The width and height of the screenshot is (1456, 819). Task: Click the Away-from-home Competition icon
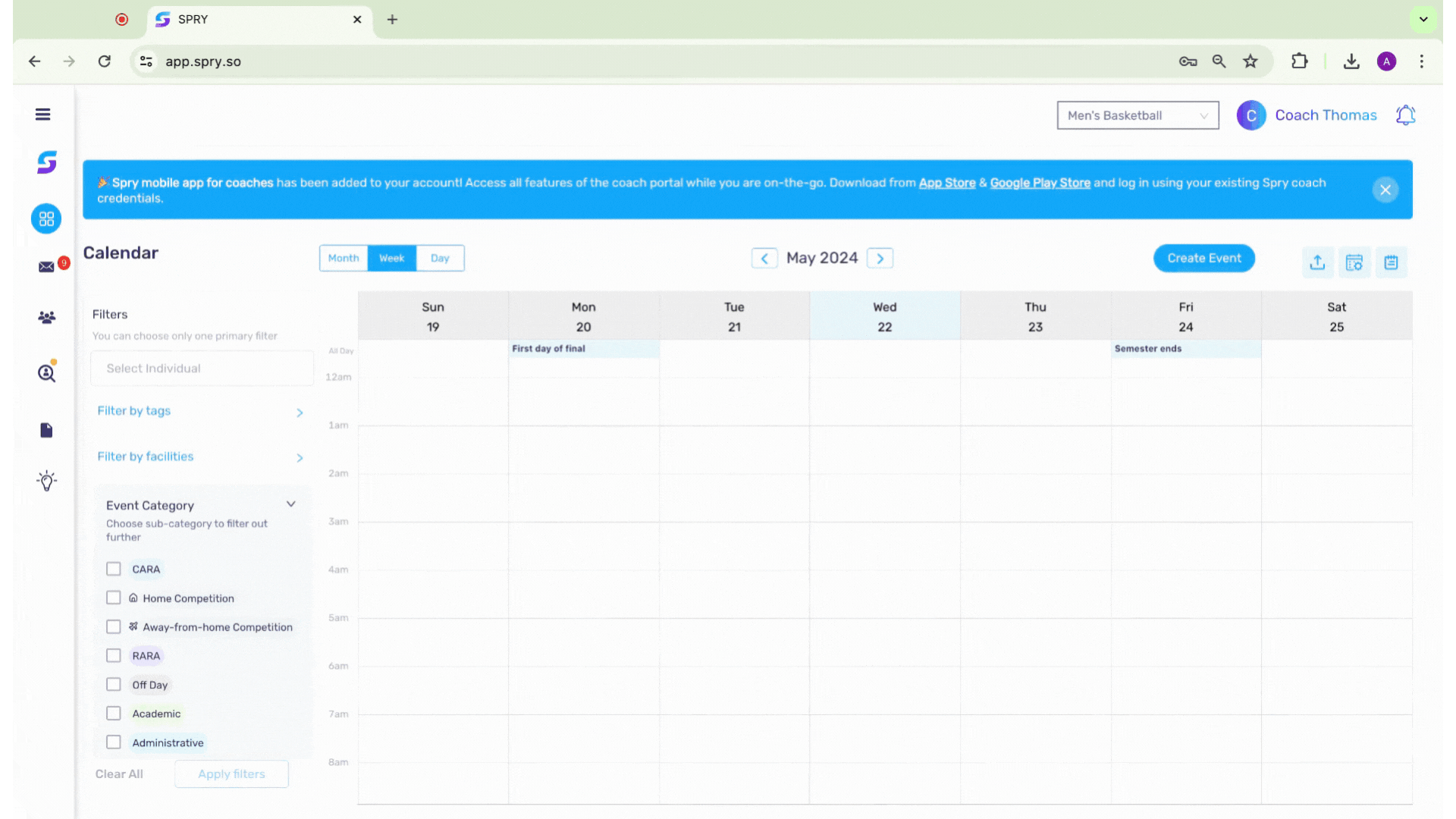133,626
